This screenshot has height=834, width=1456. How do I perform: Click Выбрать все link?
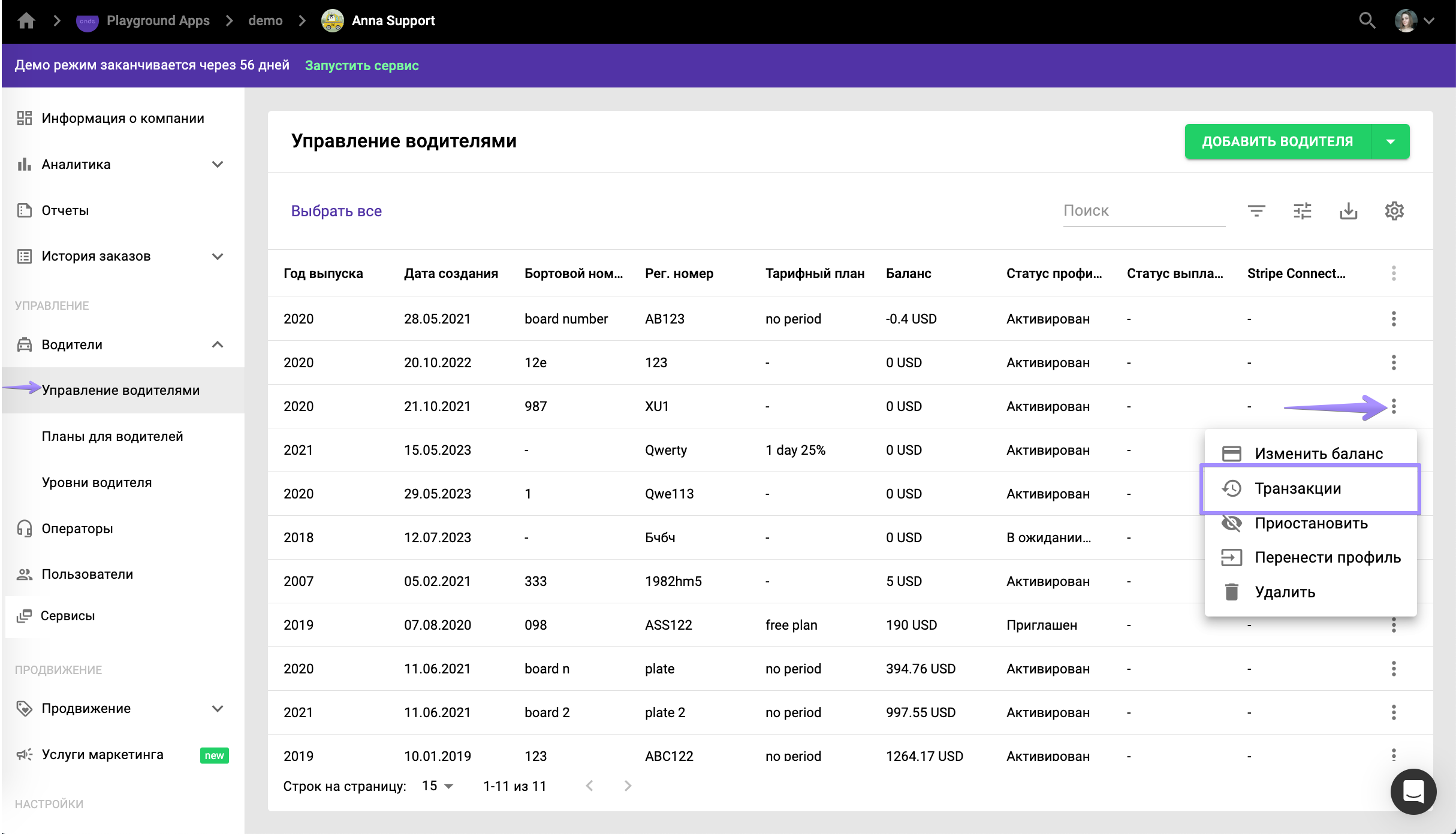tap(336, 211)
